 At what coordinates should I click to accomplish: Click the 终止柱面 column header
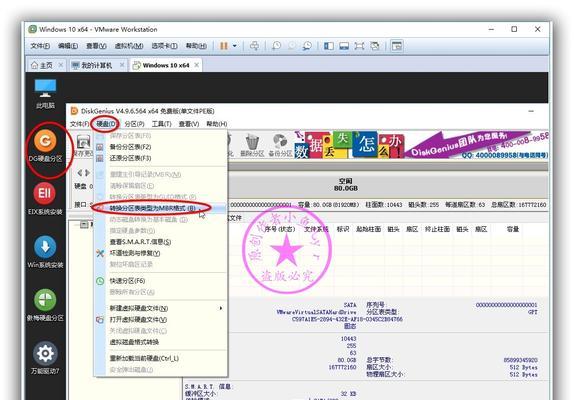437,229
